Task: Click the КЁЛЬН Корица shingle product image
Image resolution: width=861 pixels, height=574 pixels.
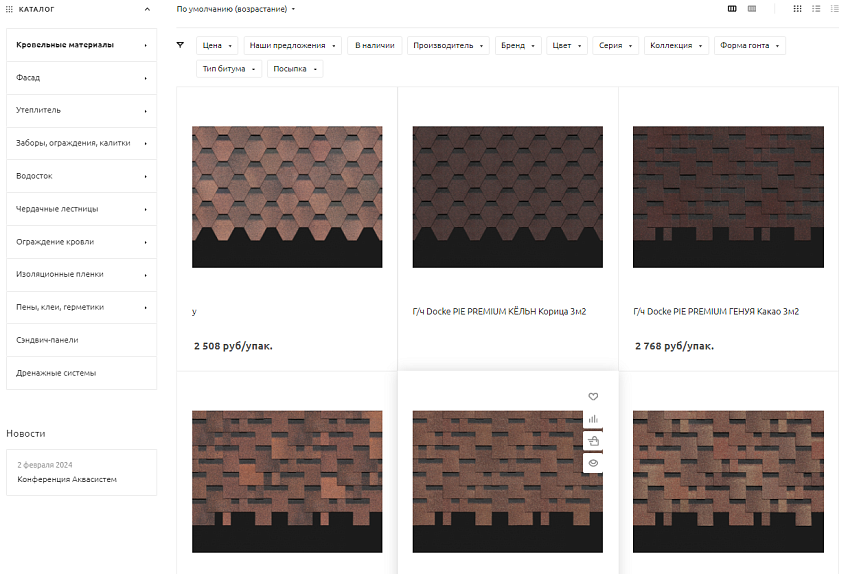Action: coord(507,197)
